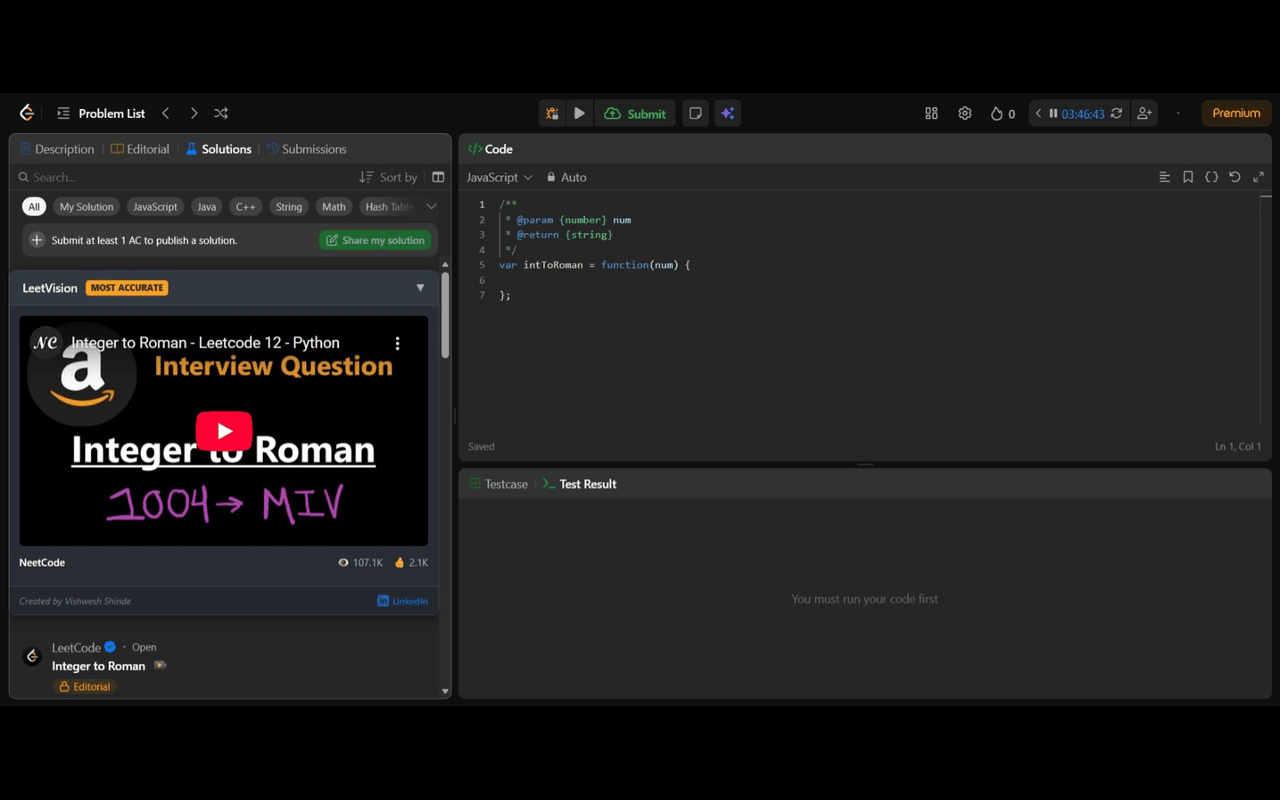Click the bookmark icon in editor toolbar
The height and width of the screenshot is (800, 1280).
tap(1188, 177)
